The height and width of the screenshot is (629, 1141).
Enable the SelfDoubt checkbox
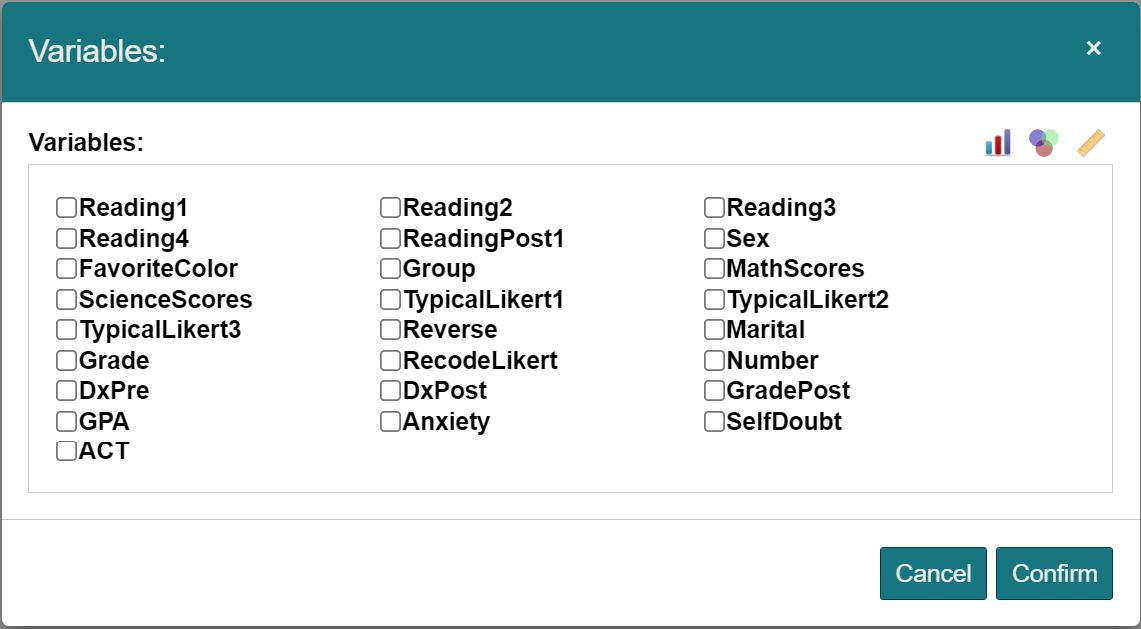pyautogui.click(x=714, y=422)
